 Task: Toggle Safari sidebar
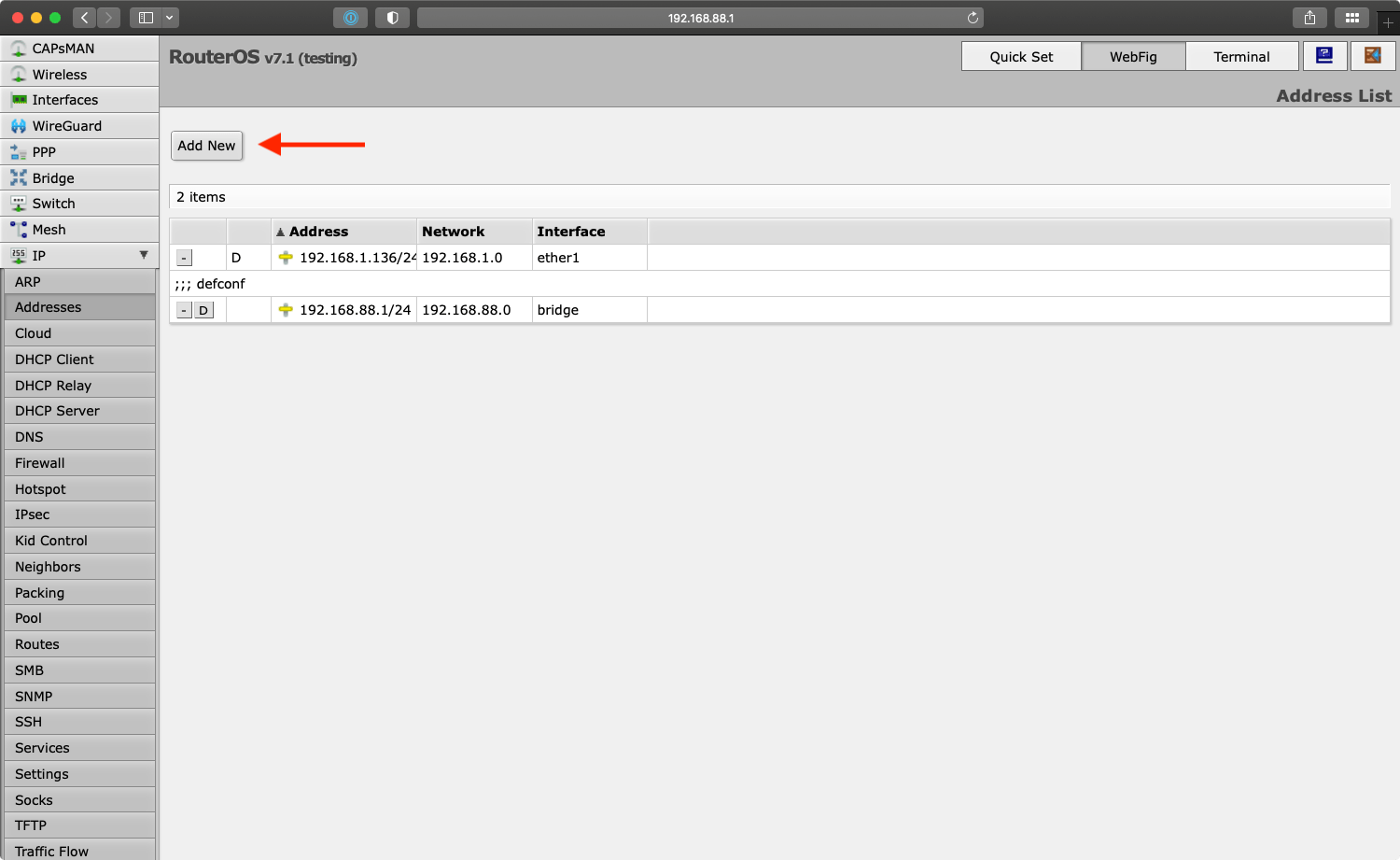(x=146, y=18)
